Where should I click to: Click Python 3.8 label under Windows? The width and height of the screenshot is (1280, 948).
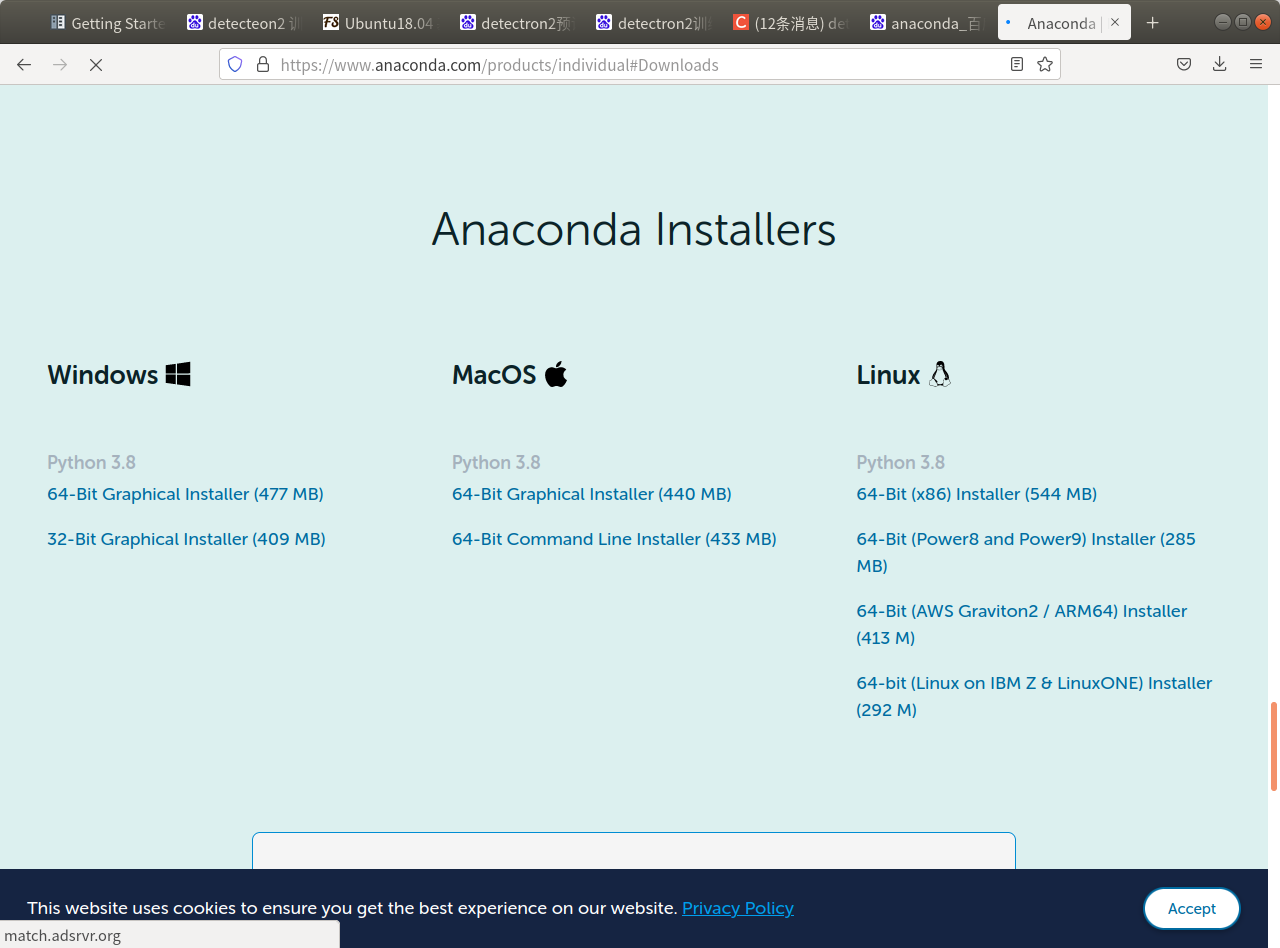91,462
